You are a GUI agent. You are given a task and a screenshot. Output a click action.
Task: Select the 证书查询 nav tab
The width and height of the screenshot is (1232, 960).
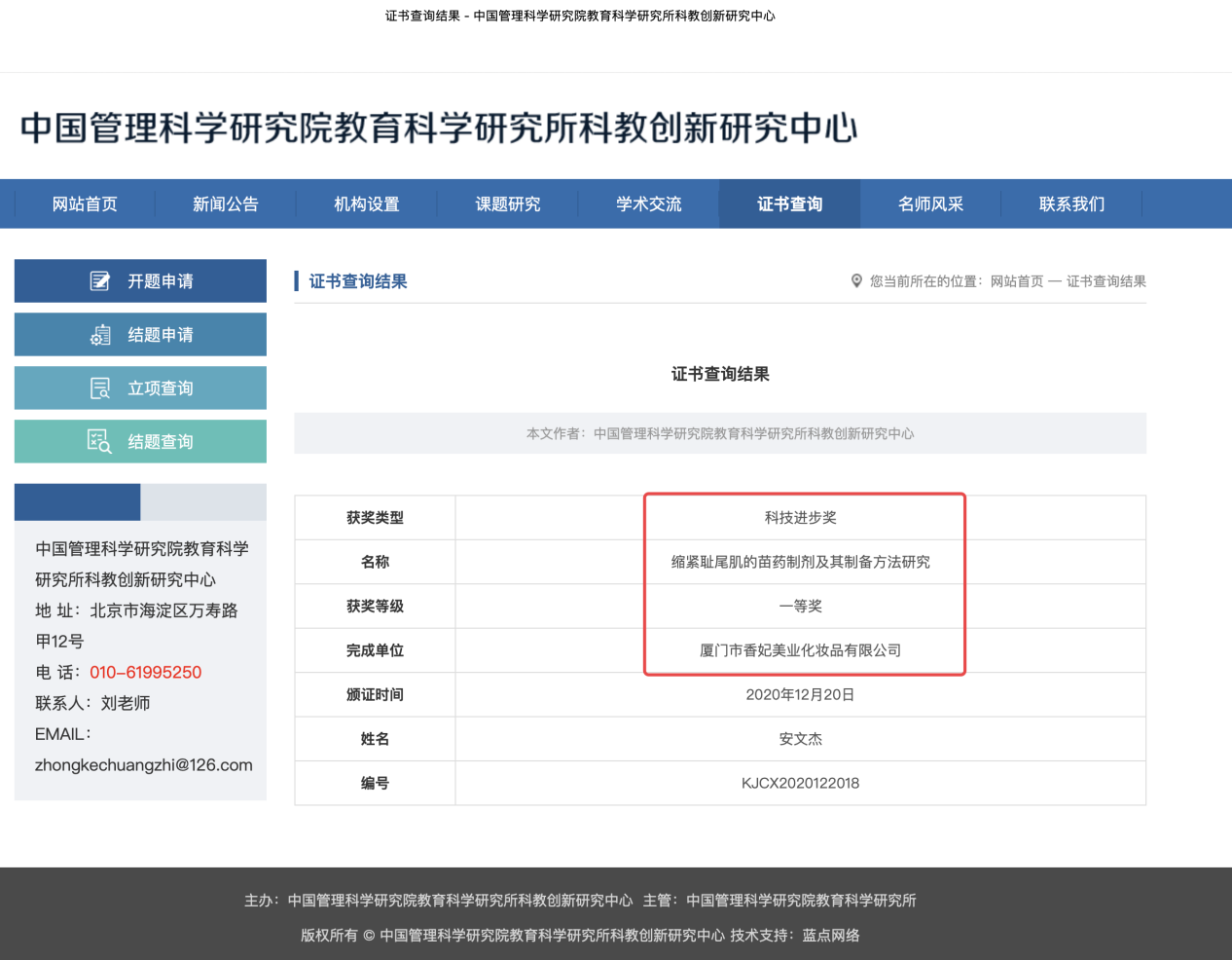click(790, 204)
